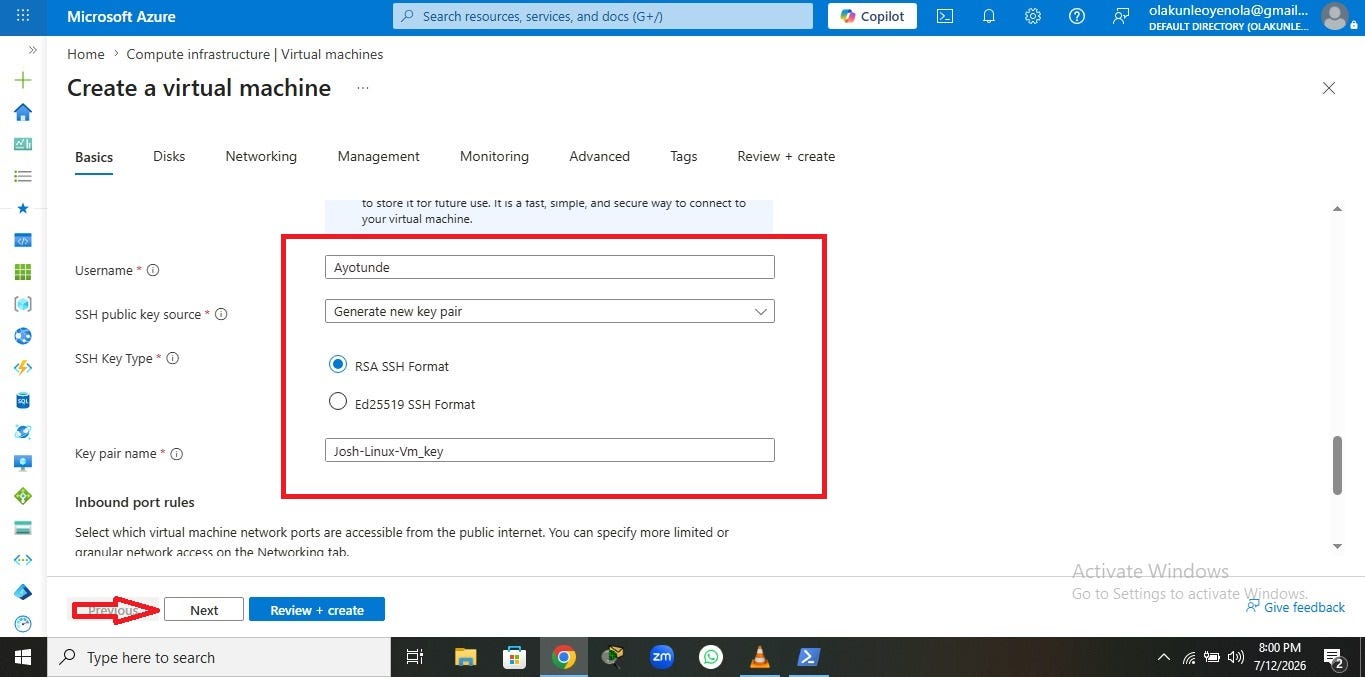Click the vertical scrollbar thumb
This screenshot has height=677, width=1365.
tap(1338, 464)
